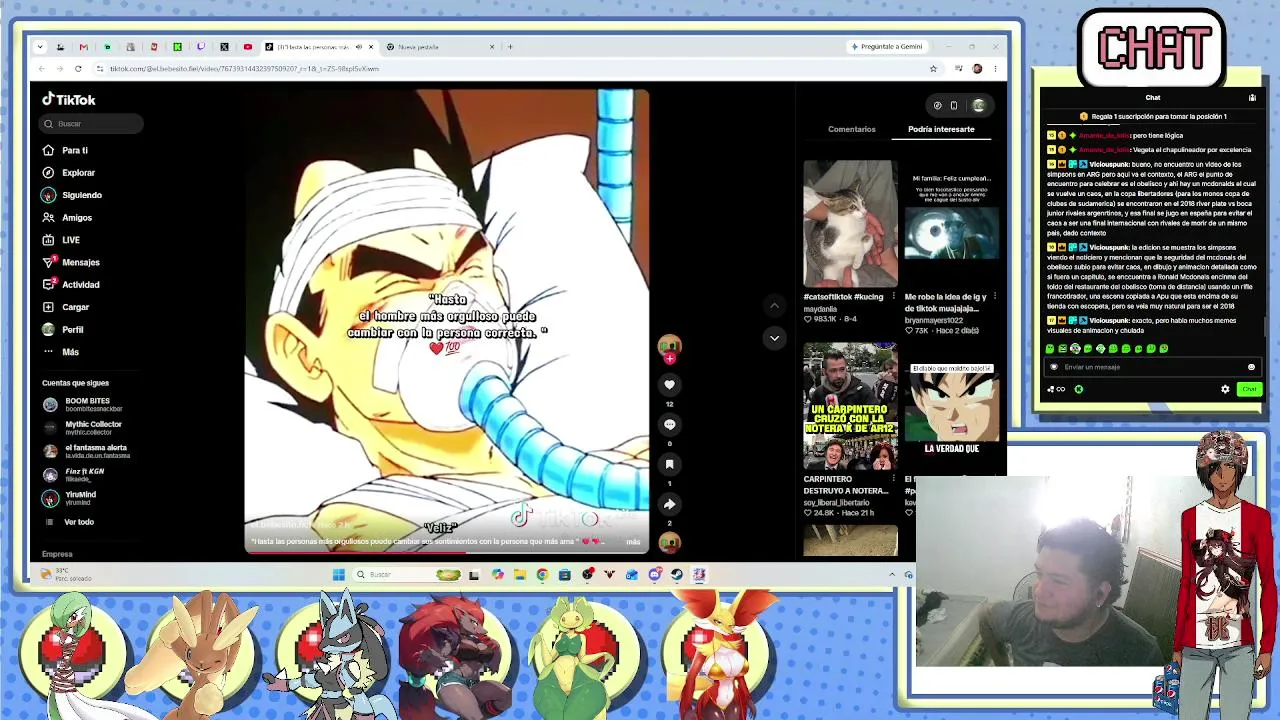Save the video with the bookmark icon
The image size is (1280, 720).
click(670, 464)
